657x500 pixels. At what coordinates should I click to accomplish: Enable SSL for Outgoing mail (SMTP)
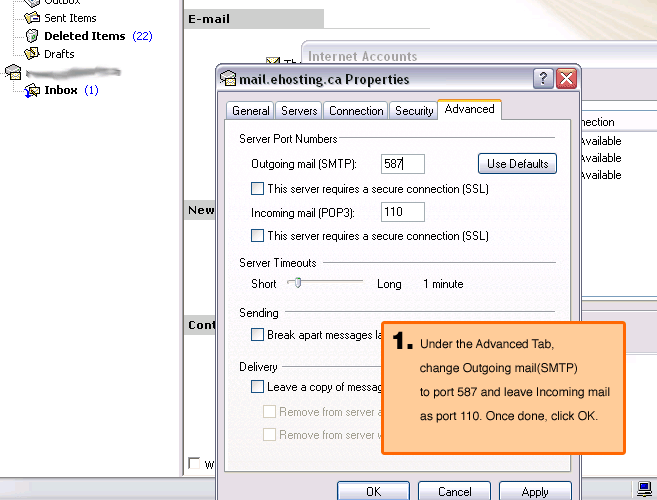pyautogui.click(x=257, y=189)
